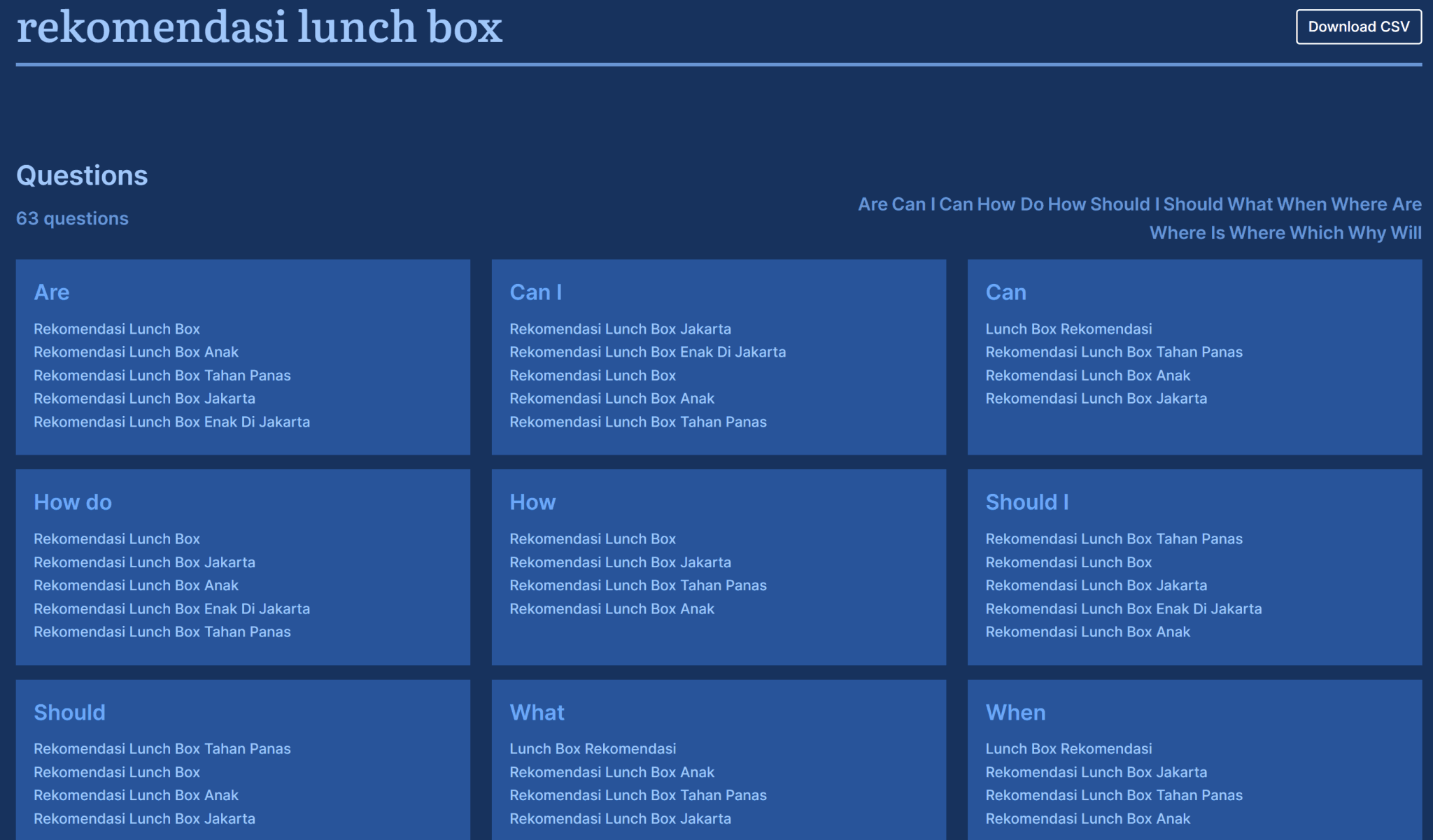Jump to the What anchor link

point(1250,204)
